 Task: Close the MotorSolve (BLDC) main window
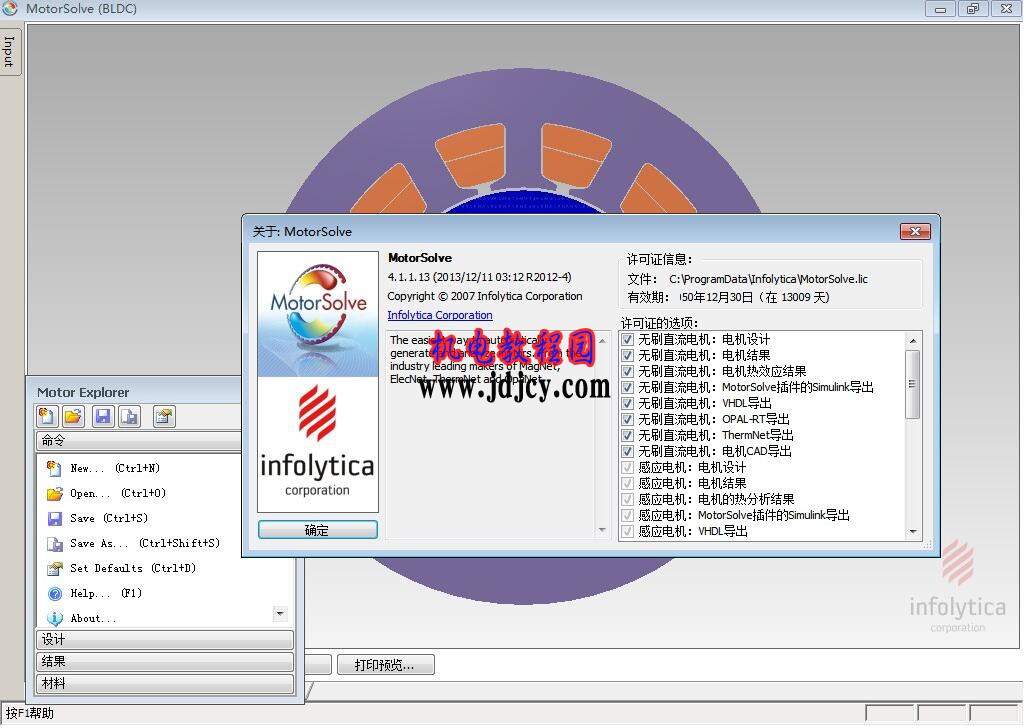[1006, 9]
